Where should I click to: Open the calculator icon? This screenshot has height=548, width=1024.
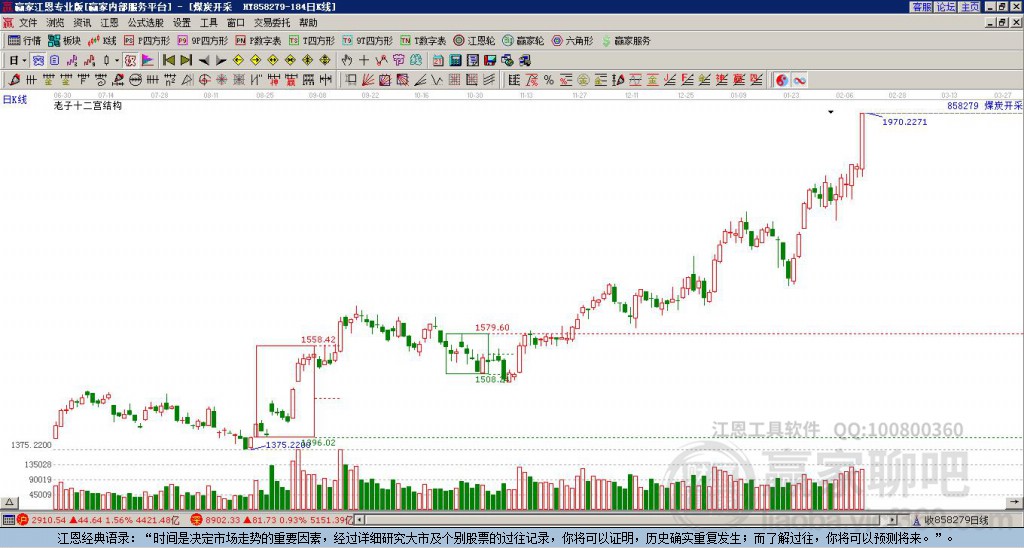click(x=455, y=60)
